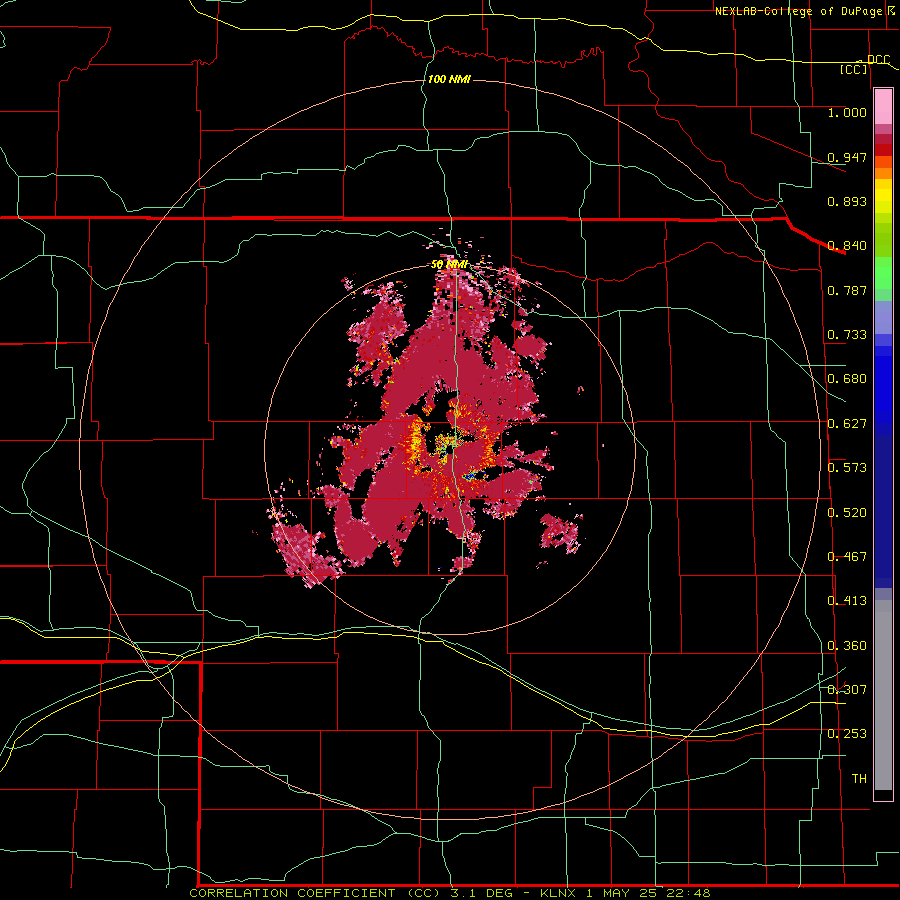Screen dimensions: 900x900
Task: Click the 0.840 scale value
Action: (847, 246)
